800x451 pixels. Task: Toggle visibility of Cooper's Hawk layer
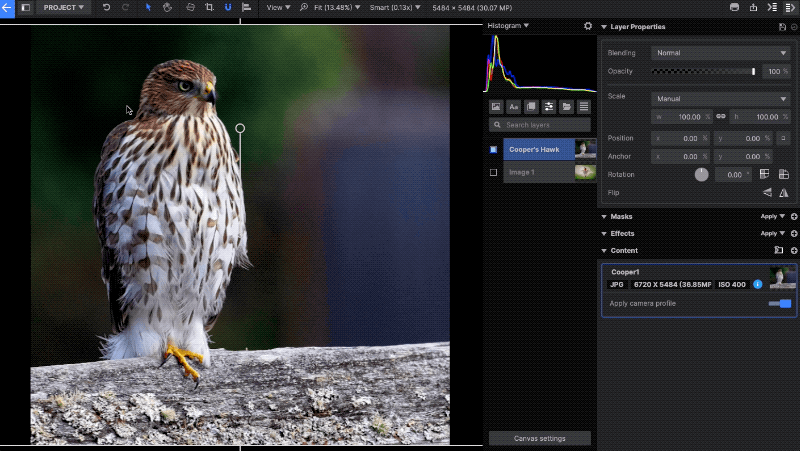[x=493, y=150]
